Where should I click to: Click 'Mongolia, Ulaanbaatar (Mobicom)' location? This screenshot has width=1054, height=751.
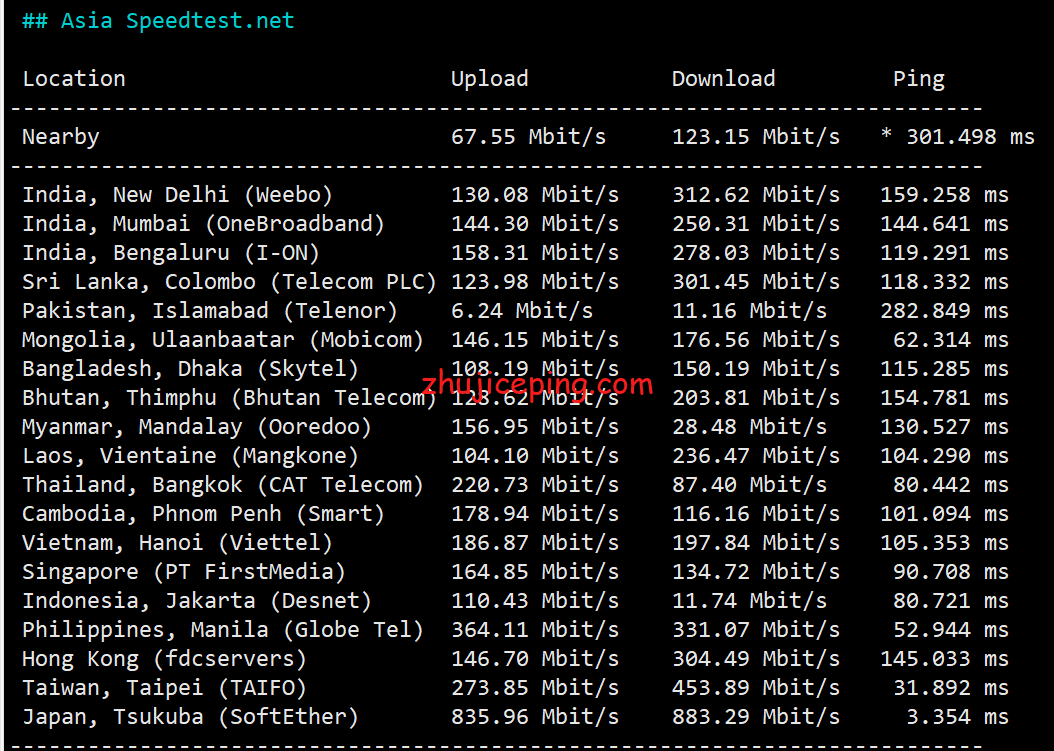pos(222,340)
